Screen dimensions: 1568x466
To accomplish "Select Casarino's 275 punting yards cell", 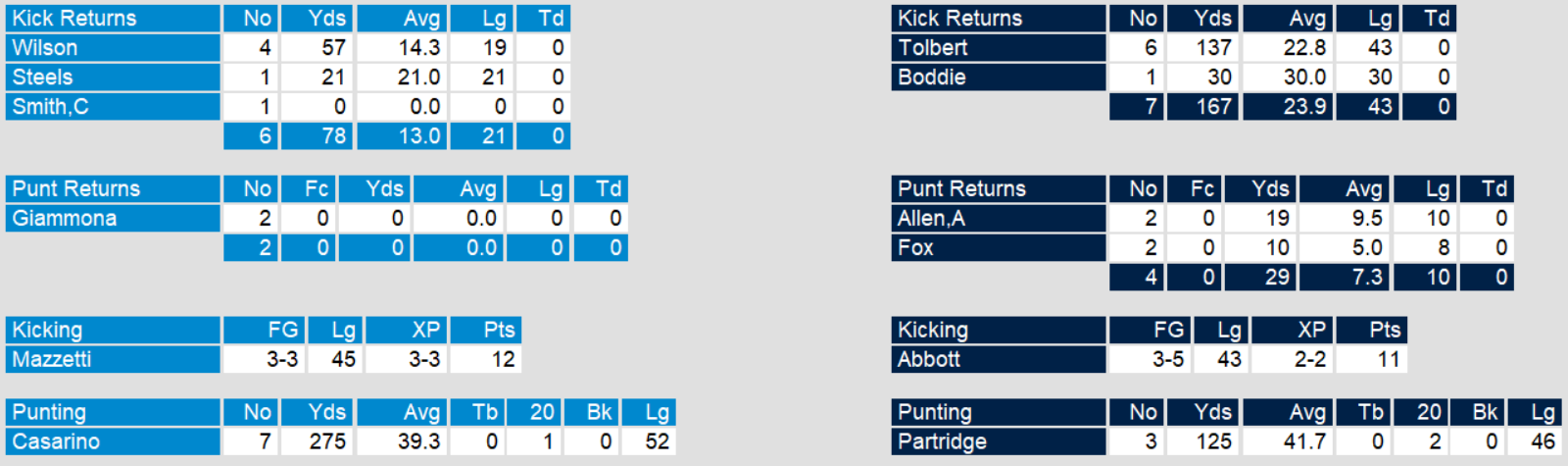I will click(327, 442).
